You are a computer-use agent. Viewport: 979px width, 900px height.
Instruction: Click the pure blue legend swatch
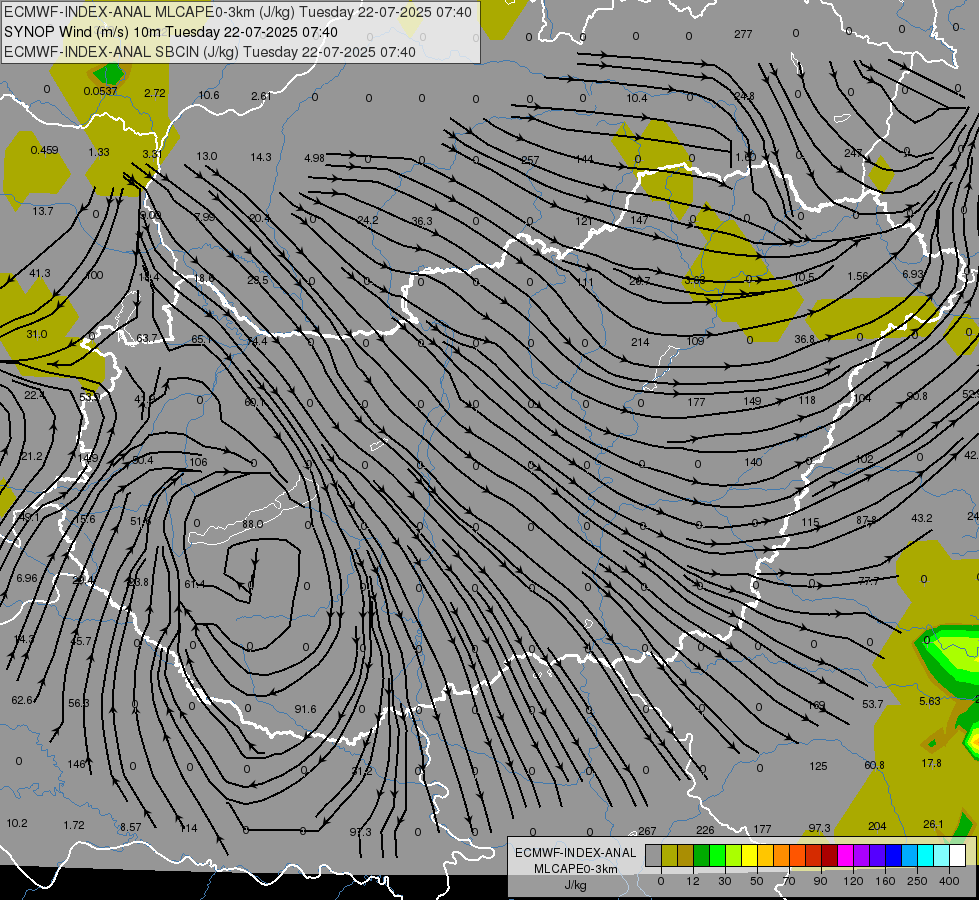(x=894, y=855)
